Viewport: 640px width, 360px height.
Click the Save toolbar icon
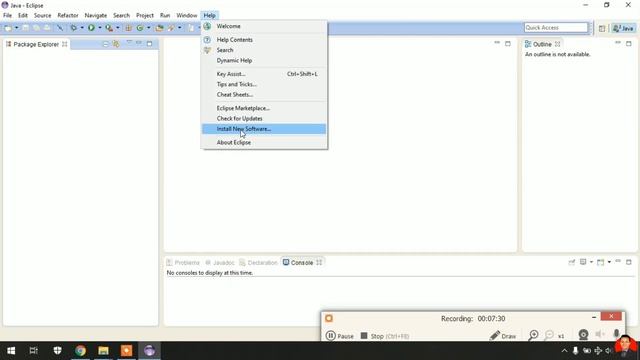[25, 28]
